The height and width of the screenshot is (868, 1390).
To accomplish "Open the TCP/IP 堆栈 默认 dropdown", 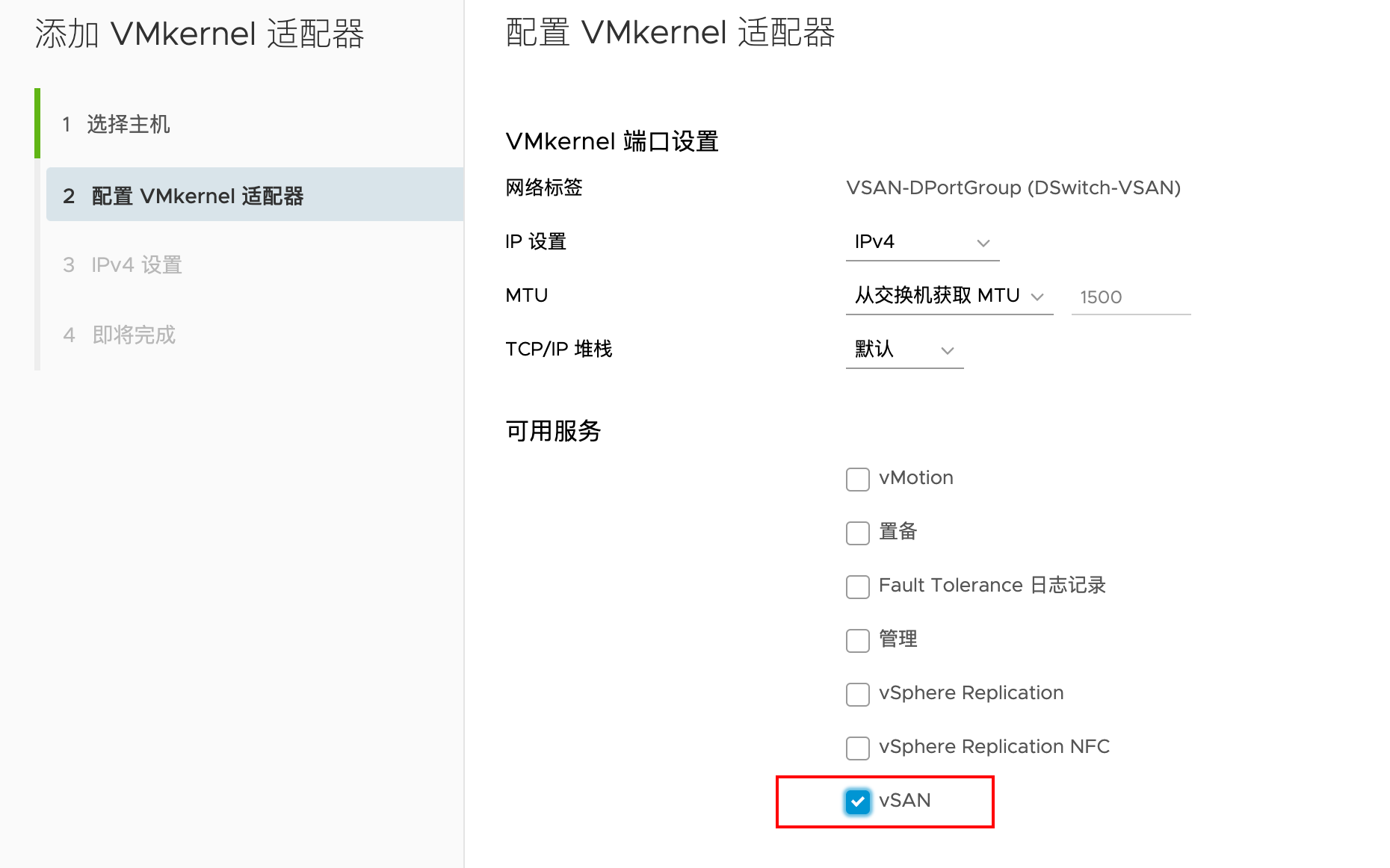I will tap(903, 350).
